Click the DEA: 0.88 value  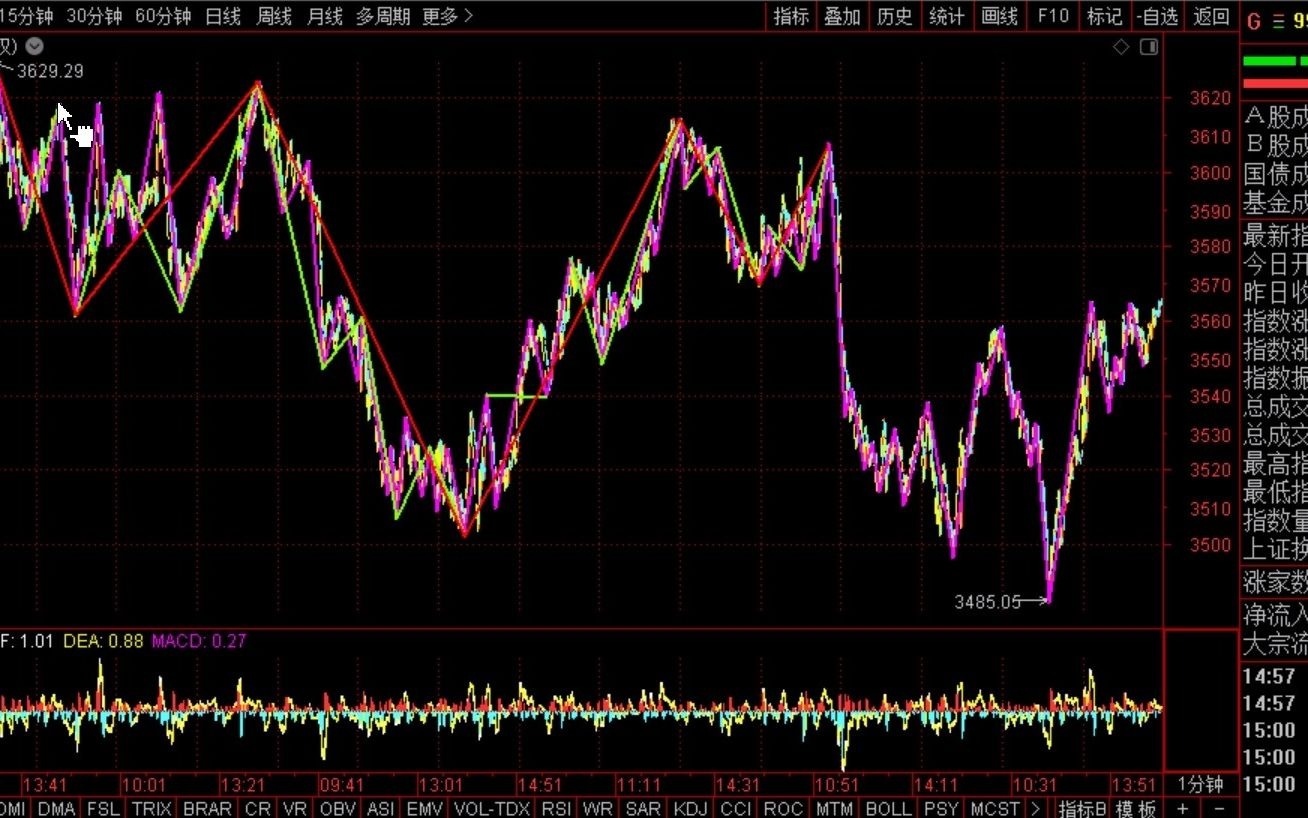click(103, 641)
